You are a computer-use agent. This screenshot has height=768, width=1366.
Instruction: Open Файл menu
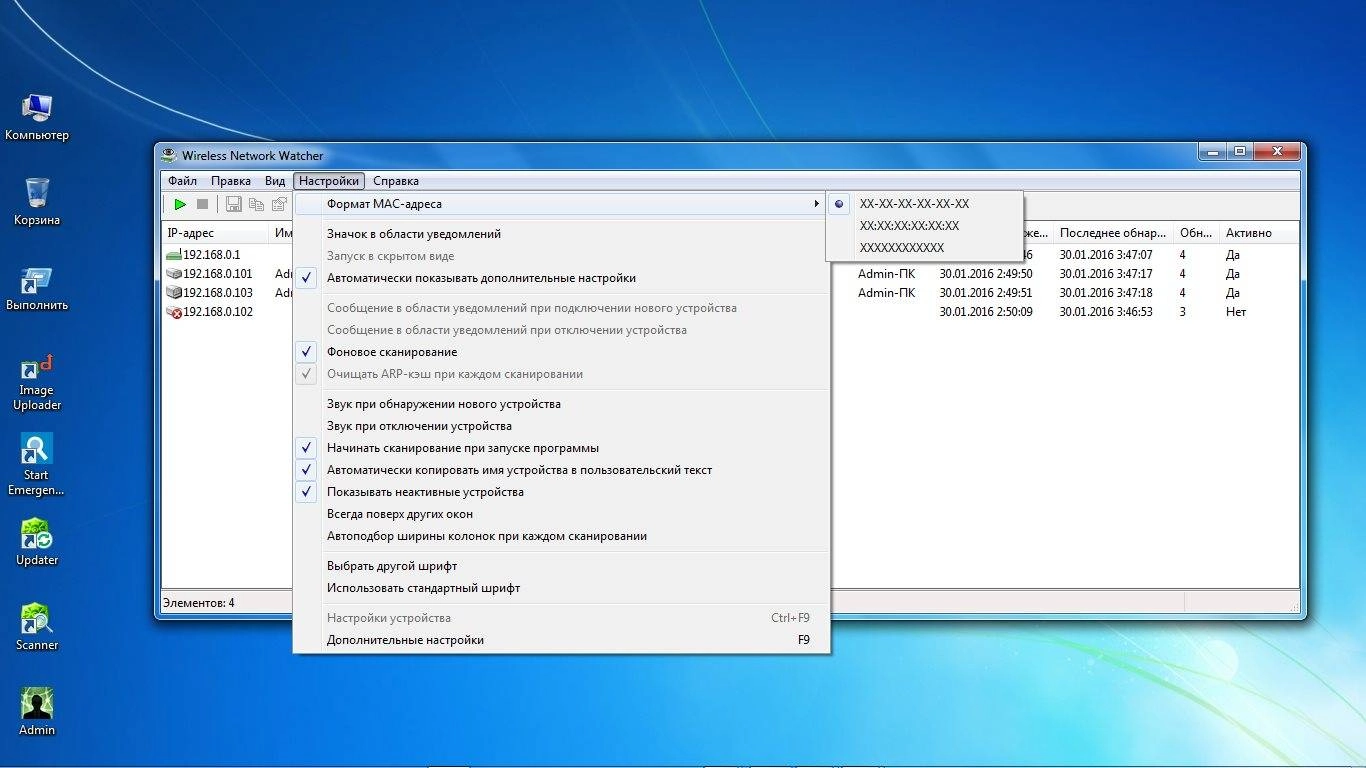[182, 181]
